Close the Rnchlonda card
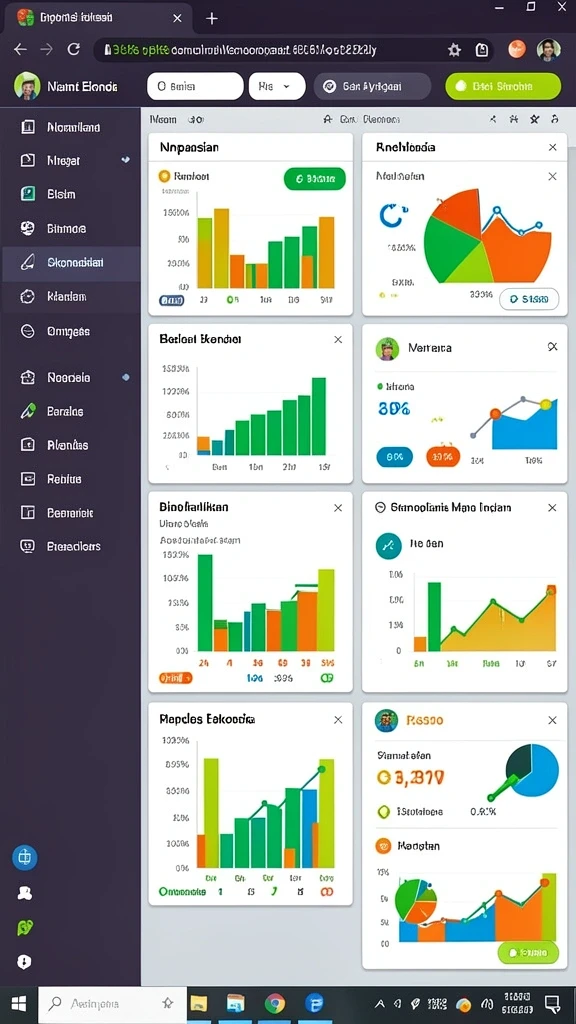This screenshot has width=576, height=1024. pyautogui.click(x=552, y=148)
